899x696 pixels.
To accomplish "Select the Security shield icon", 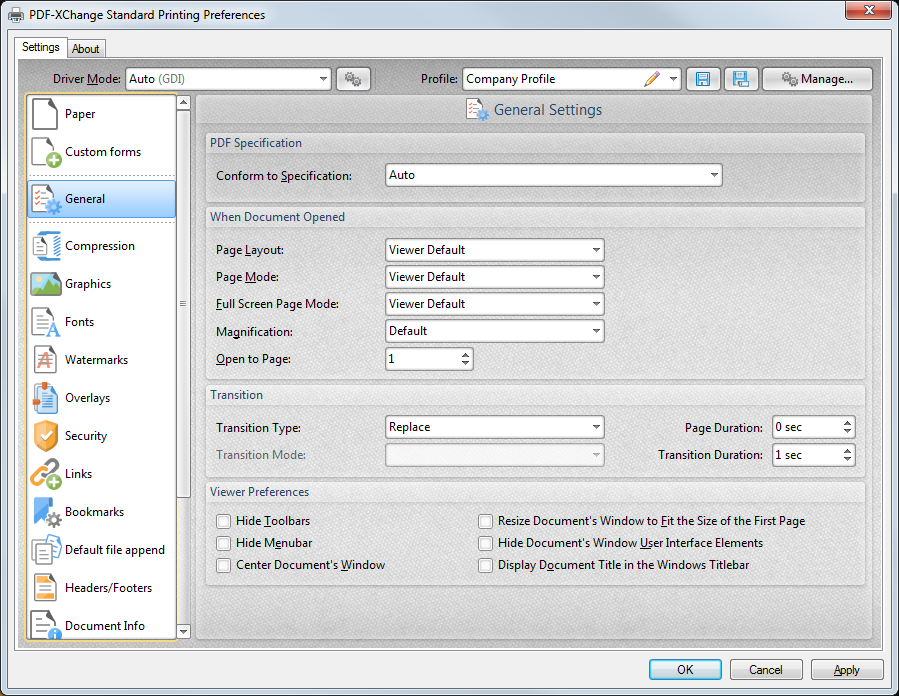I will coord(46,436).
